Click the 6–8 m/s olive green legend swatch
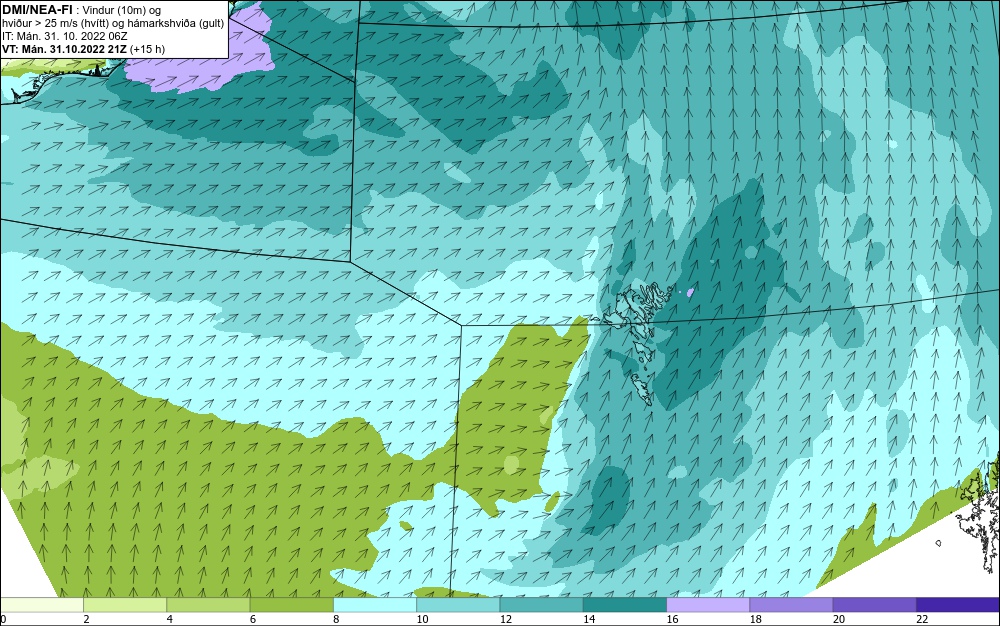1000x626 pixels. click(291, 605)
